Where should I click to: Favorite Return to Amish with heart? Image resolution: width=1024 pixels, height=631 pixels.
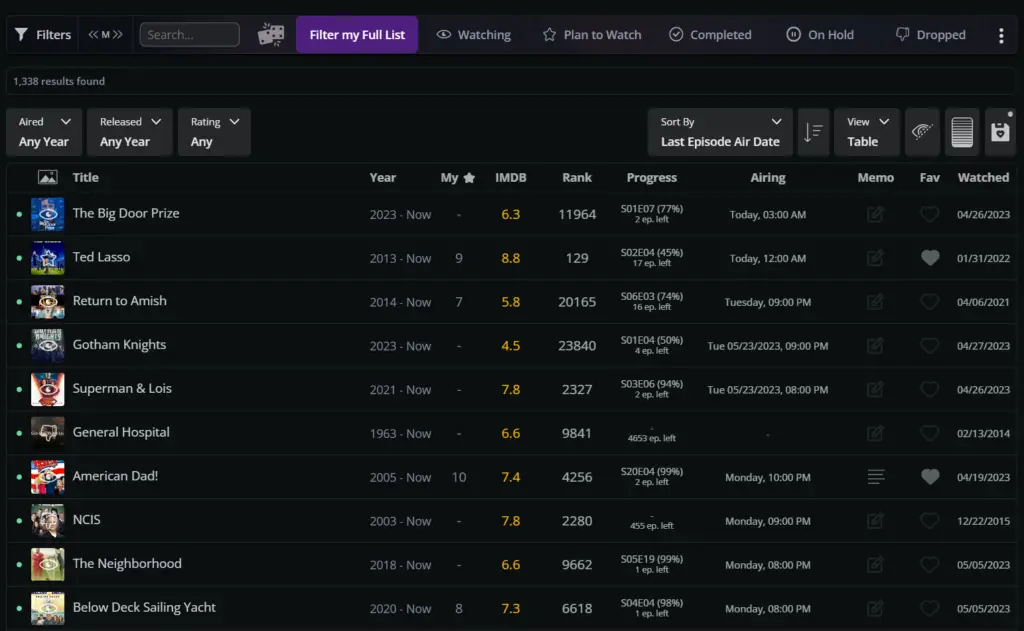pyautogui.click(x=929, y=302)
